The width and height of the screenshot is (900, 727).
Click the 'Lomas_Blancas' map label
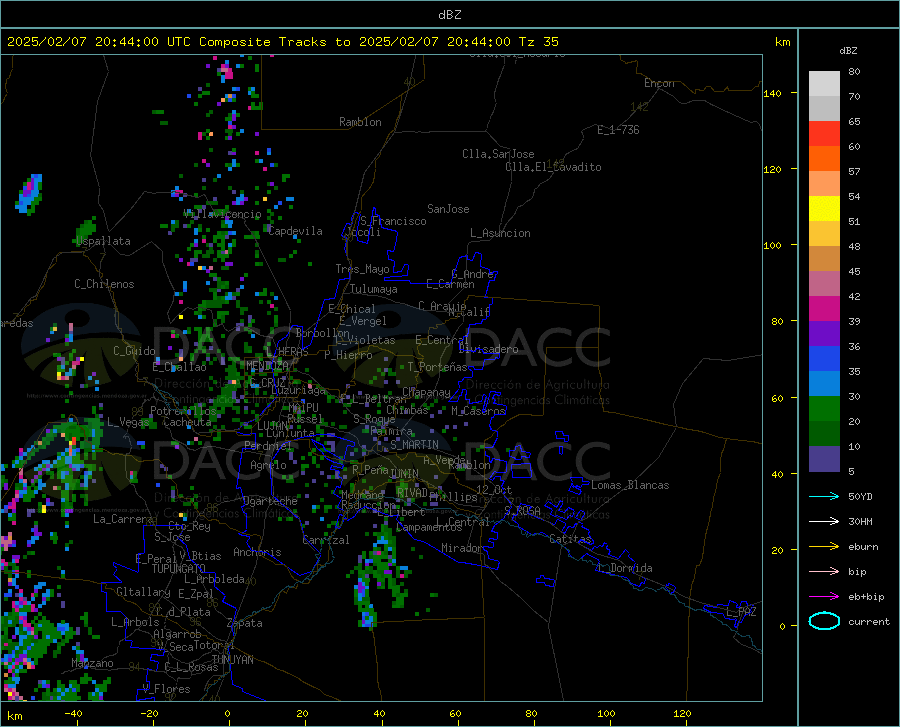coord(630,485)
